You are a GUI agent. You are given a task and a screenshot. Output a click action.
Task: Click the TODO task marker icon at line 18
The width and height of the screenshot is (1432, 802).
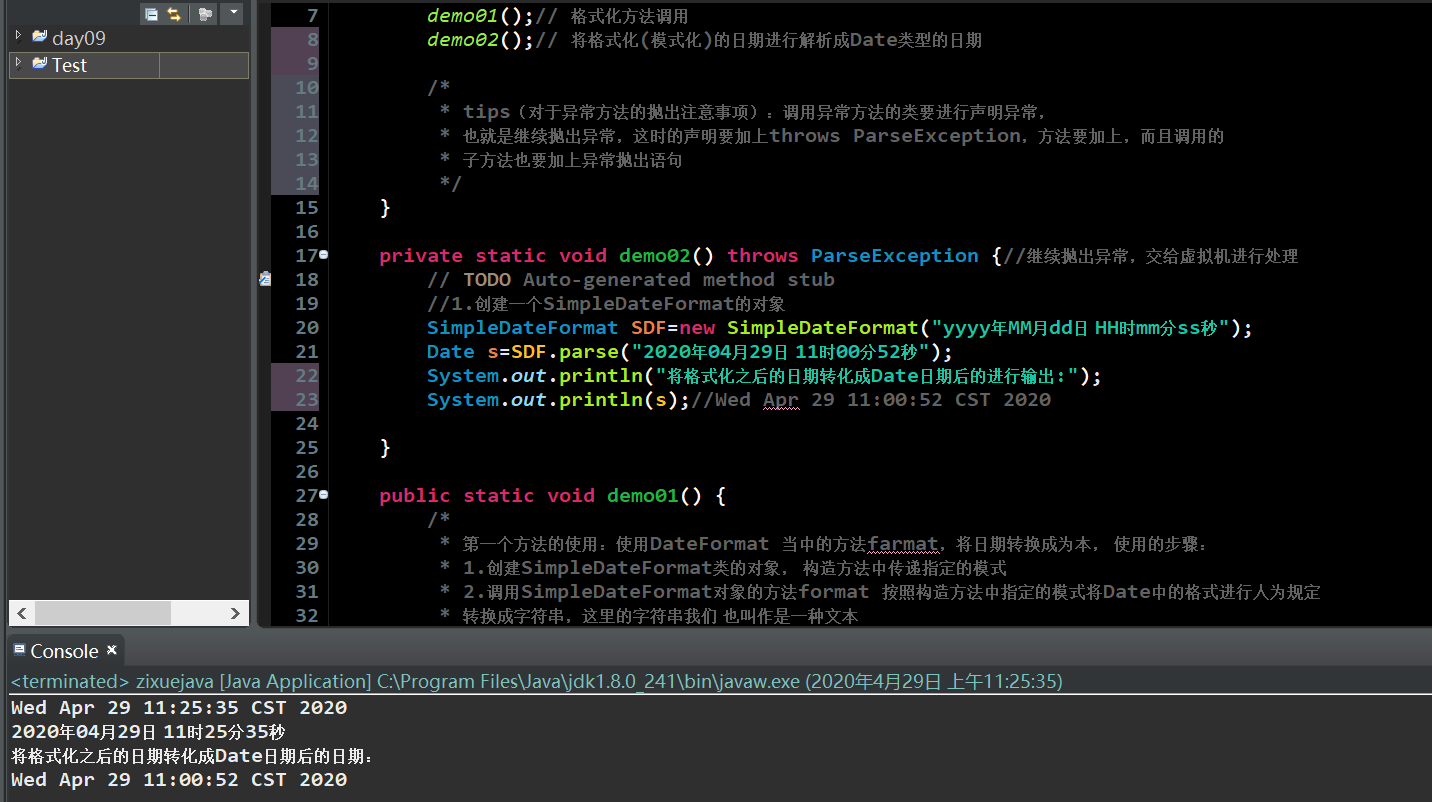tap(264, 279)
